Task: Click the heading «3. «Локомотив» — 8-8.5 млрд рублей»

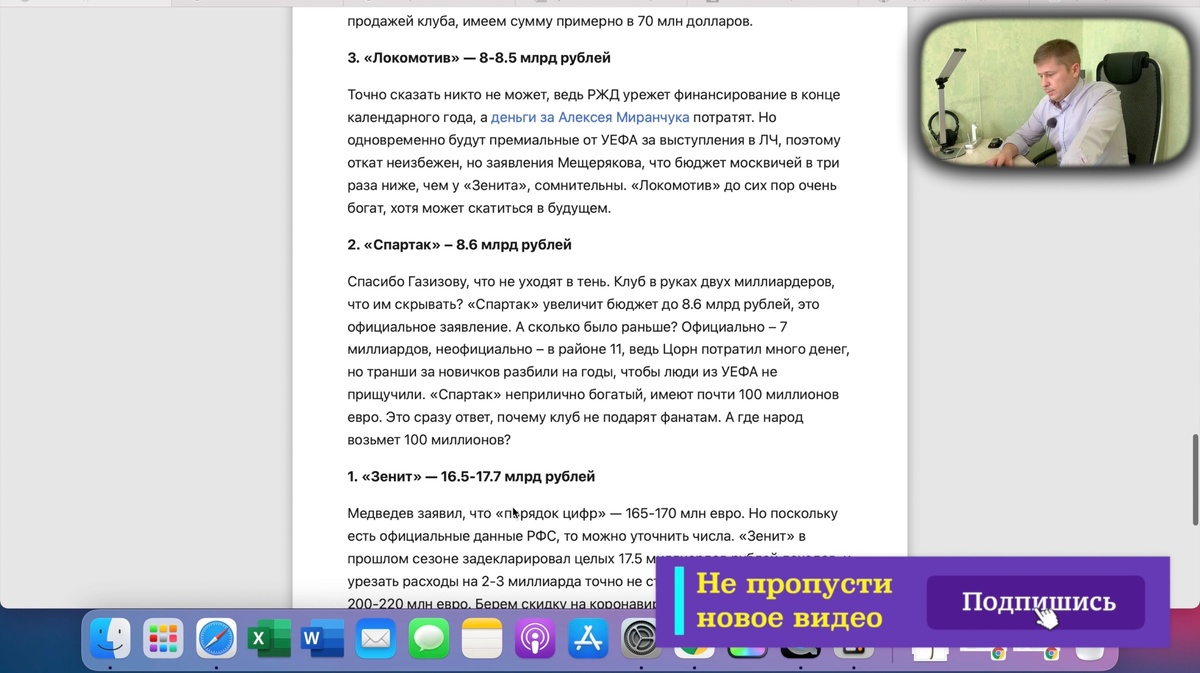Action: tap(479, 57)
